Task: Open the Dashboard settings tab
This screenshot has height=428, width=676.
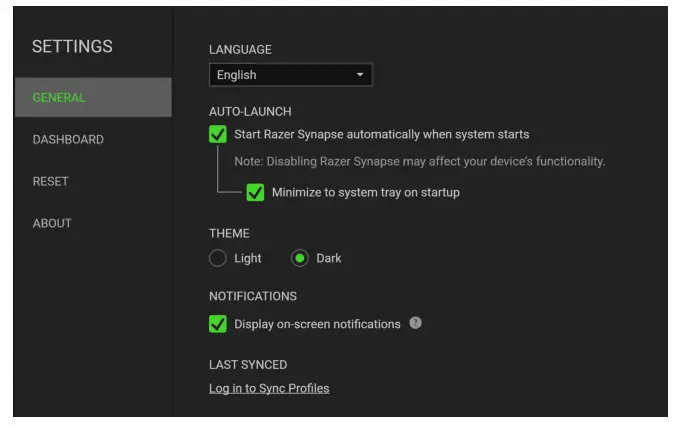Action: point(68,140)
